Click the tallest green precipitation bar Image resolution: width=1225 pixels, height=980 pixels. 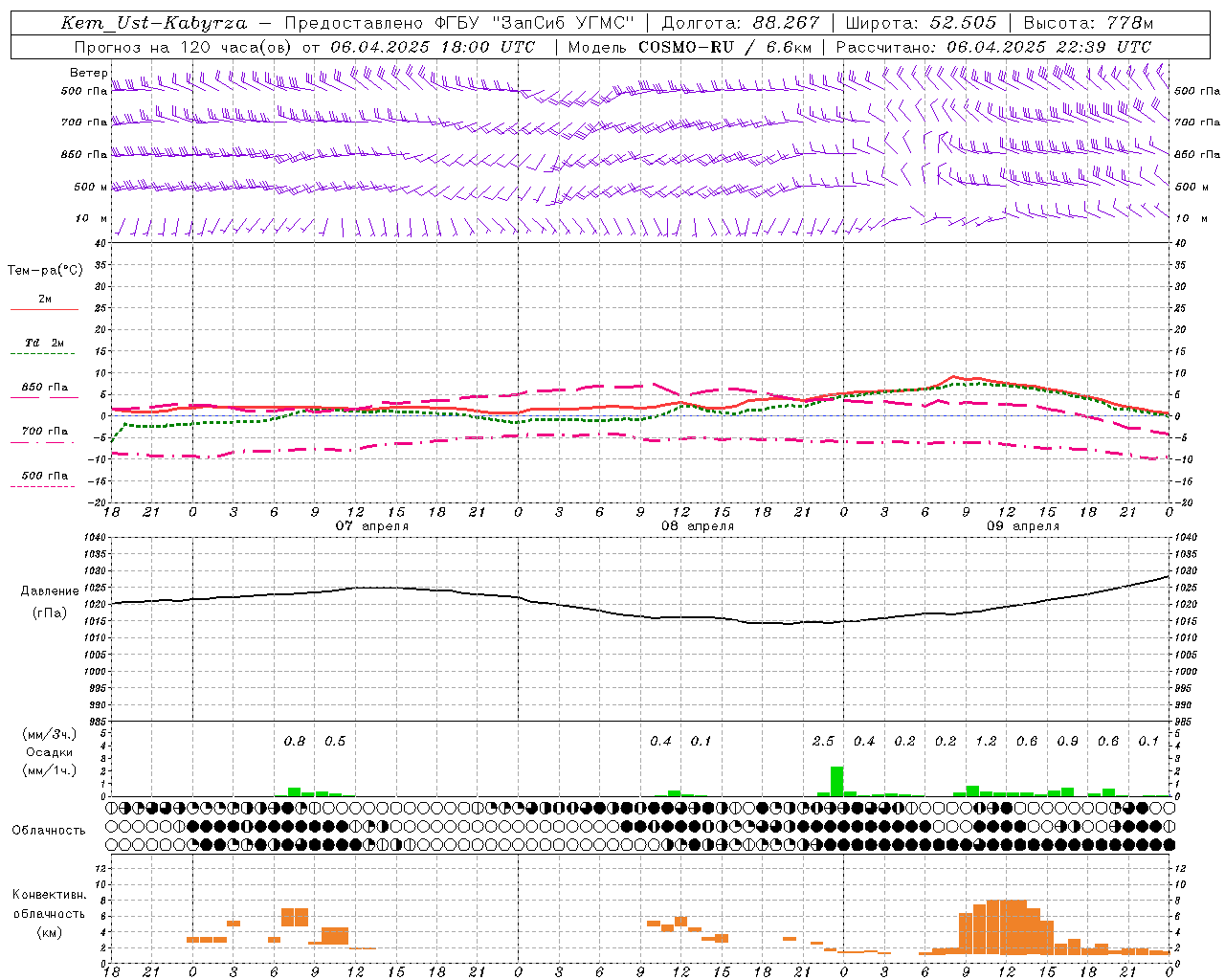pos(836,781)
